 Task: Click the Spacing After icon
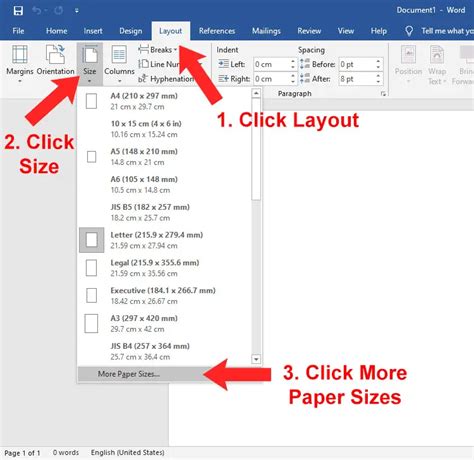(305, 79)
